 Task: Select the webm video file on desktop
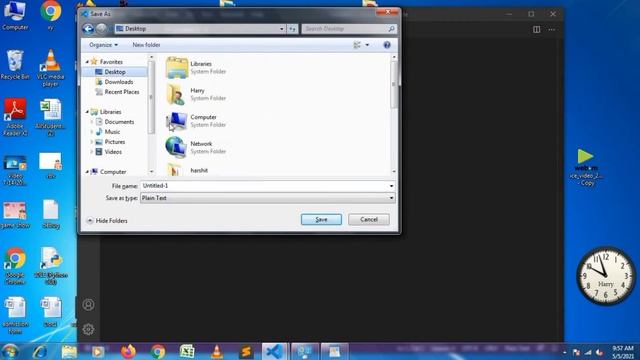pyautogui.click(x=587, y=168)
